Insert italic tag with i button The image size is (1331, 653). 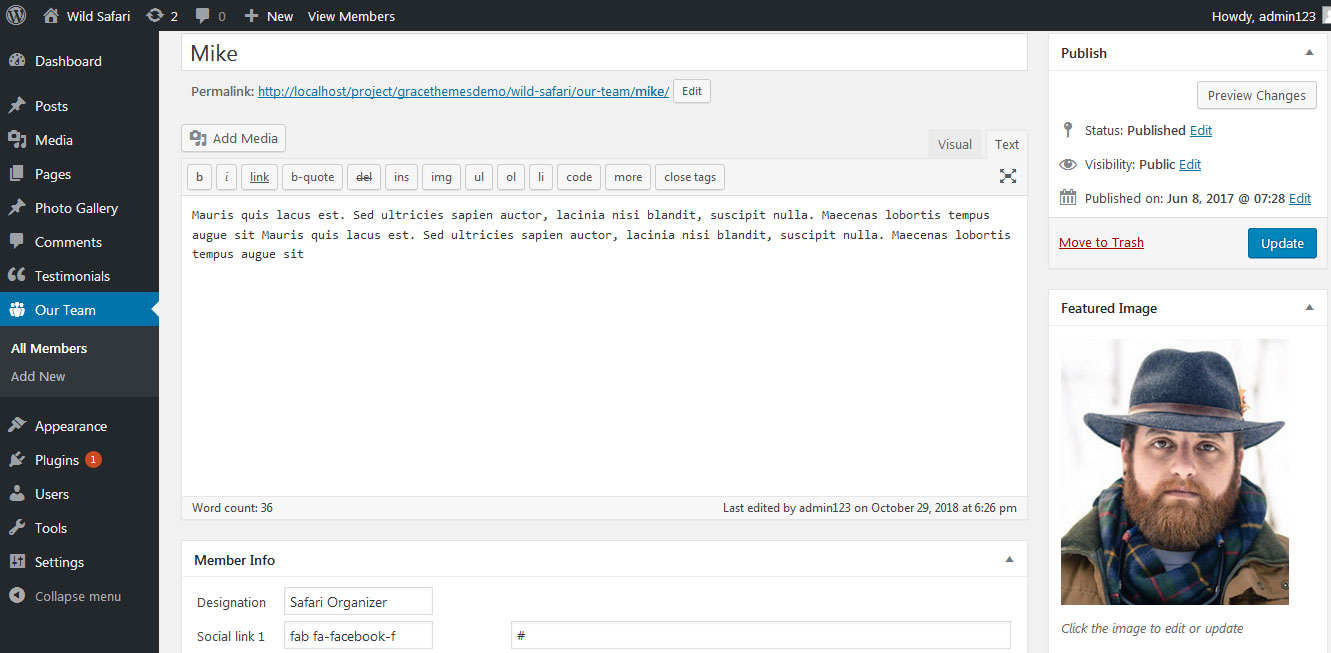tap(227, 177)
